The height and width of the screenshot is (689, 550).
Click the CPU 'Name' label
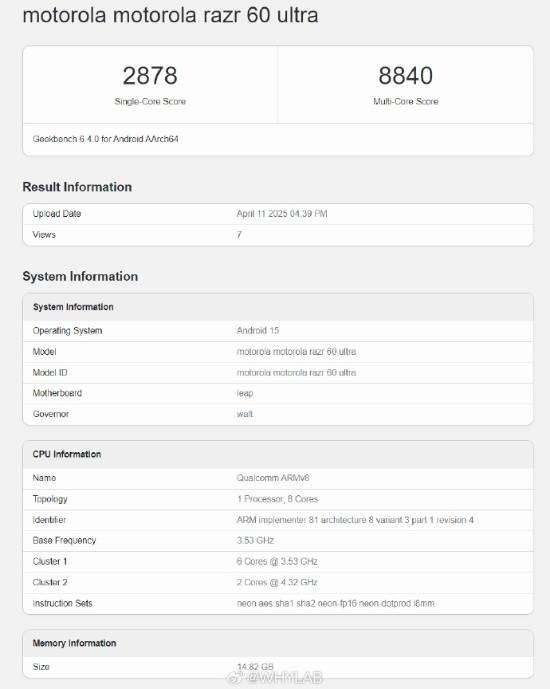(x=44, y=478)
